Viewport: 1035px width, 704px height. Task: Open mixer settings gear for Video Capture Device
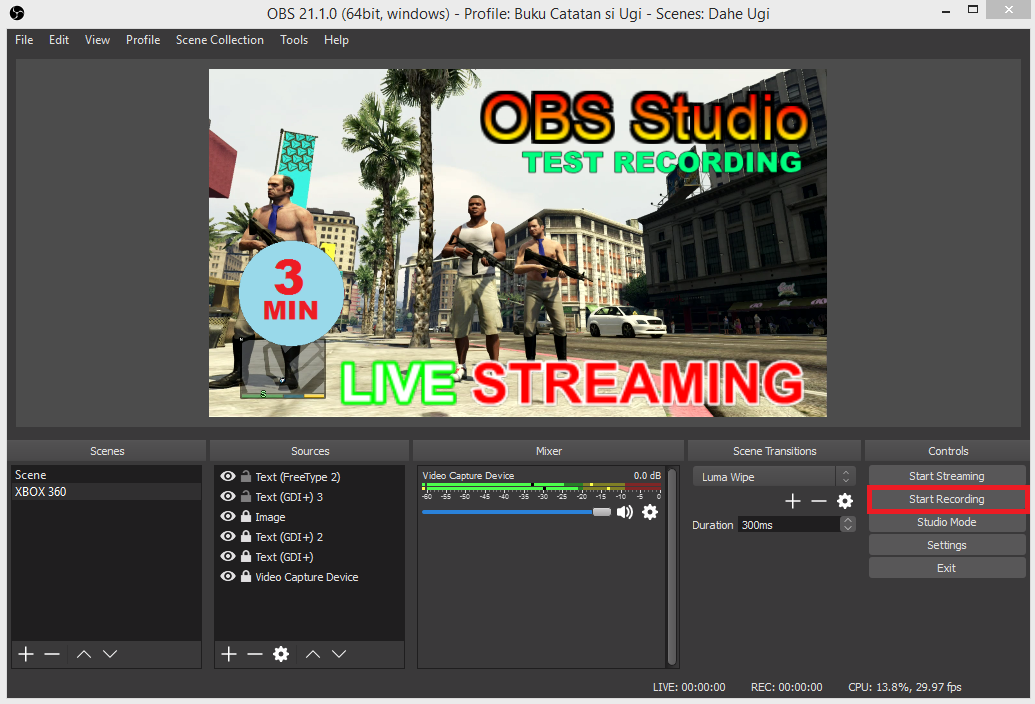point(650,512)
